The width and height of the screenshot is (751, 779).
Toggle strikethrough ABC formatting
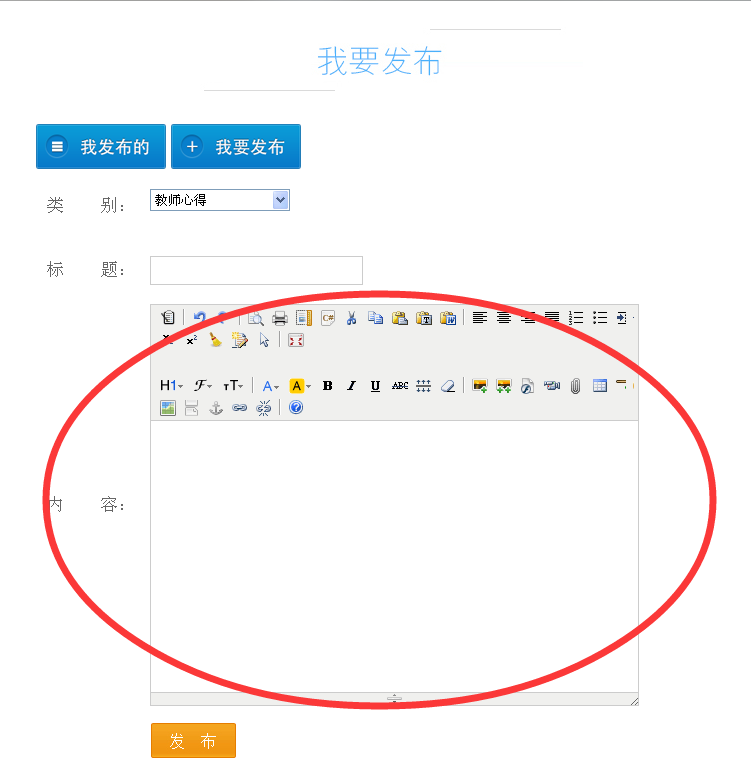tap(400, 386)
